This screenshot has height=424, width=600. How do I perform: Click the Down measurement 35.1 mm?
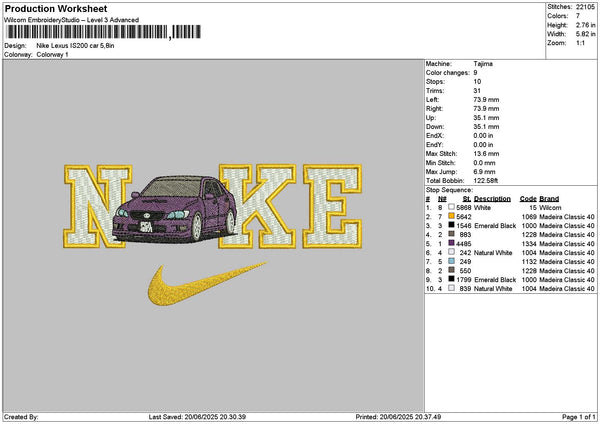(486, 127)
